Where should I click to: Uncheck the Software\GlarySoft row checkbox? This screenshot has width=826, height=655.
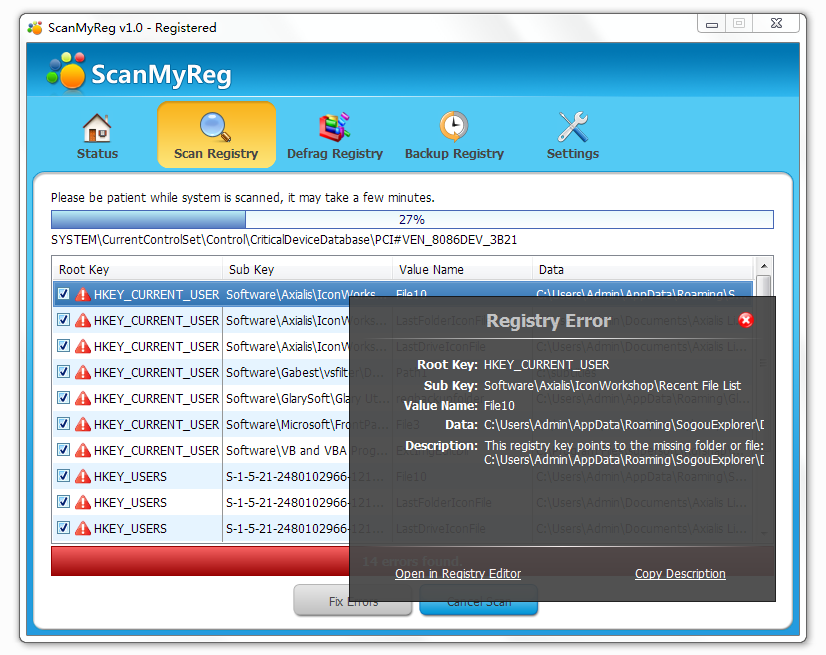coord(64,398)
